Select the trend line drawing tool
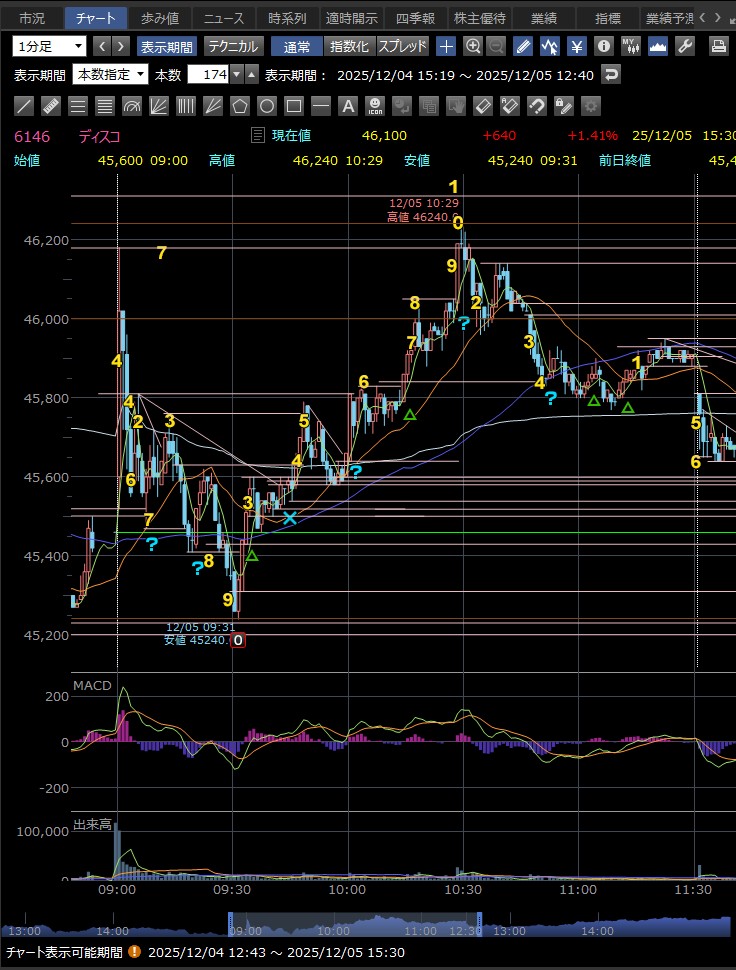Image resolution: width=736 pixels, height=970 pixels. (25, 106)
